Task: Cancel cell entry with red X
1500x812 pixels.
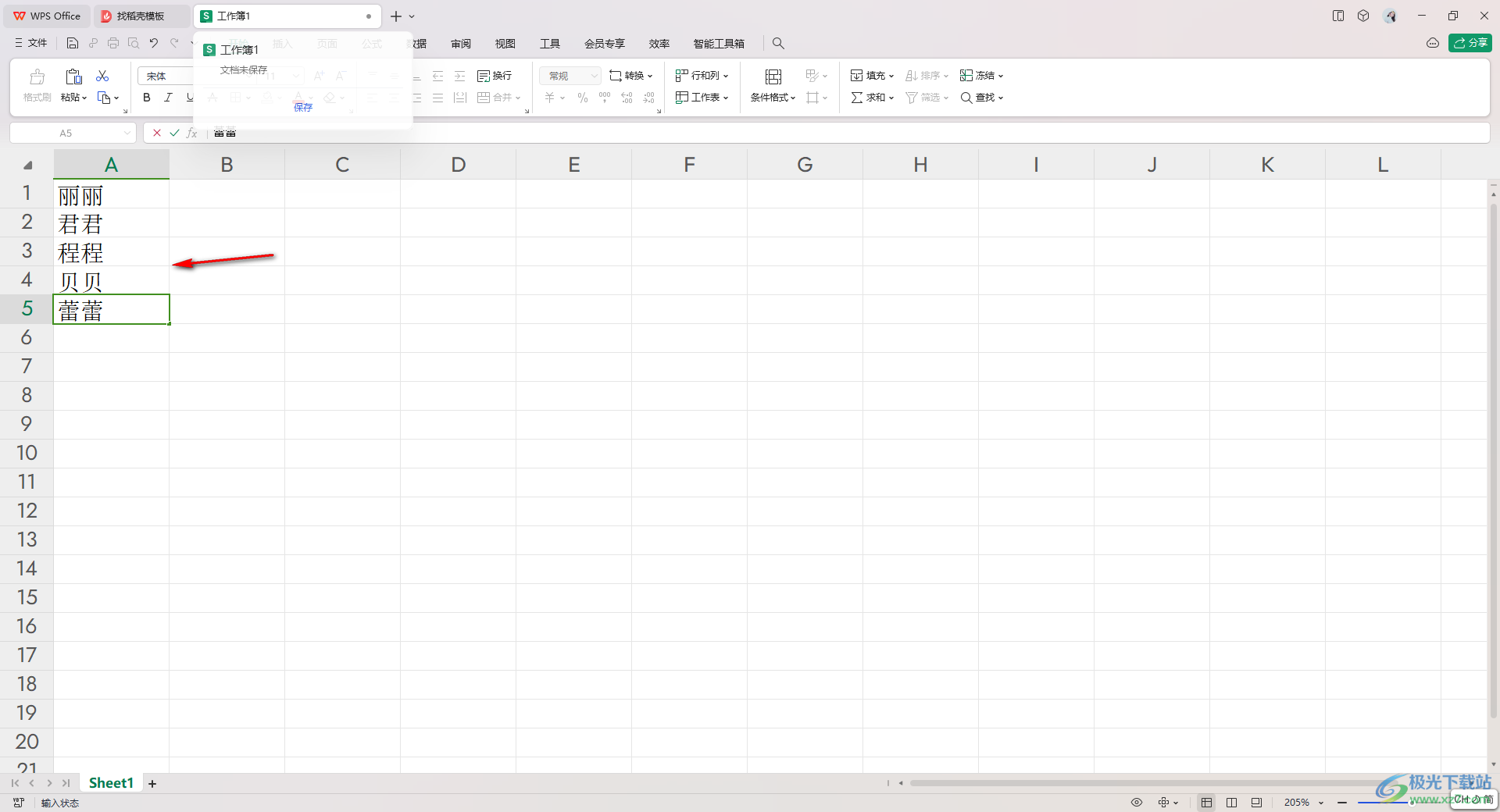Action: click(x=157, y=133)
